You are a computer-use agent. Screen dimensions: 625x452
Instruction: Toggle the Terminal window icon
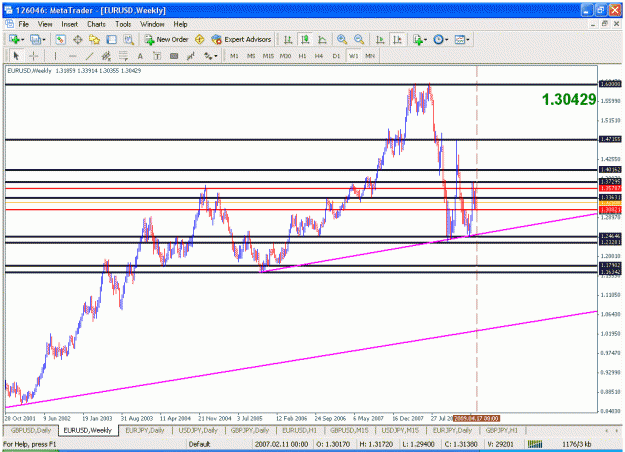(x=112, y=39)
